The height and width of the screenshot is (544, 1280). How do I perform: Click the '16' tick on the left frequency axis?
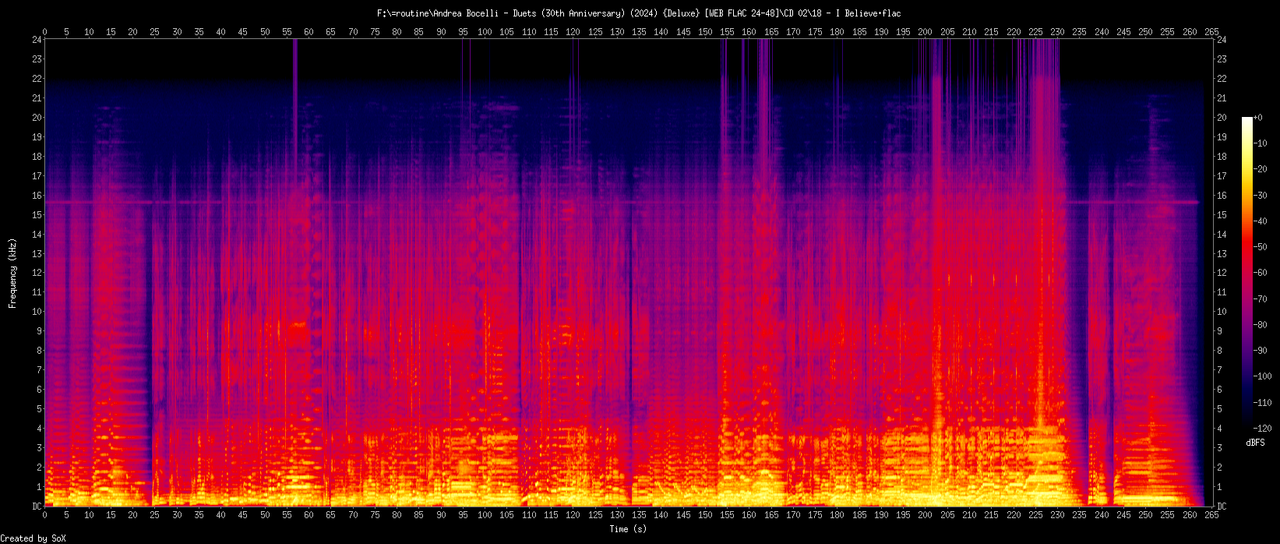[36, 196]
